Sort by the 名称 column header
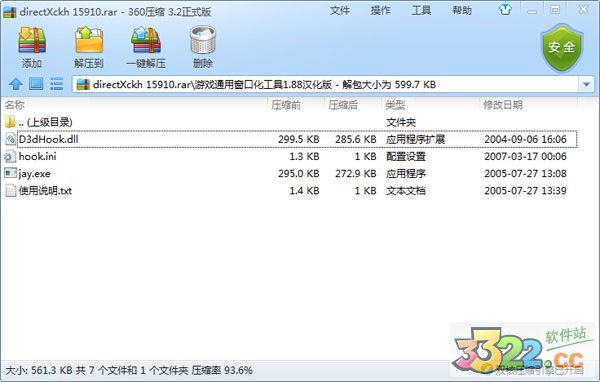The height and width of the screenshot is (382, 600). [15, 105]
